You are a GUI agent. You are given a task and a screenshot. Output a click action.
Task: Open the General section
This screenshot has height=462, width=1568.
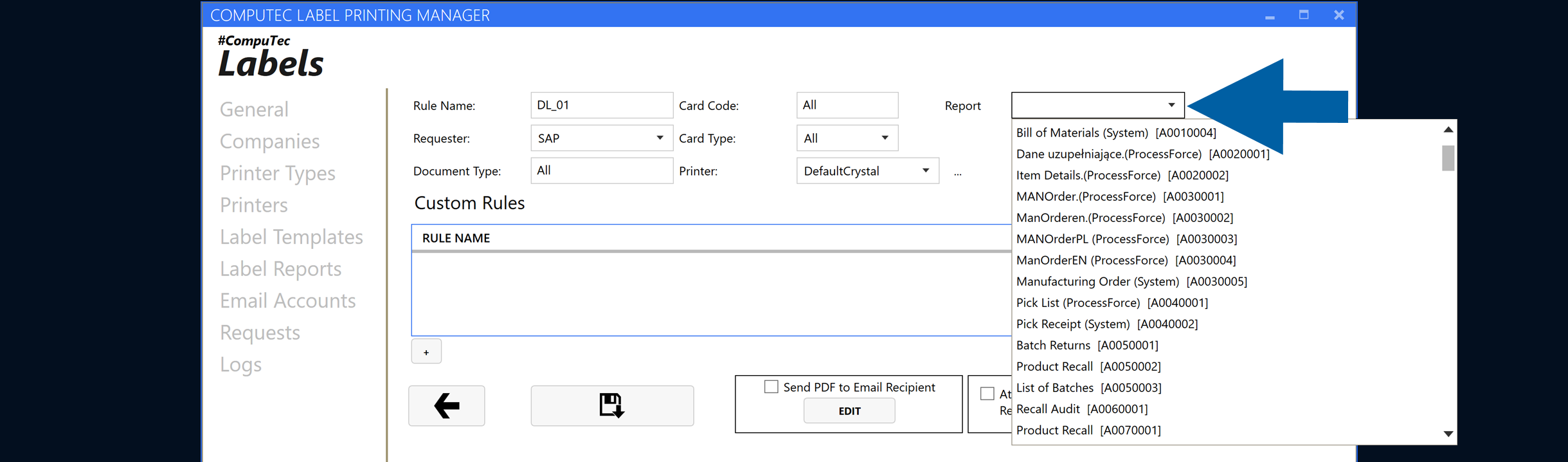click(254, 109)
